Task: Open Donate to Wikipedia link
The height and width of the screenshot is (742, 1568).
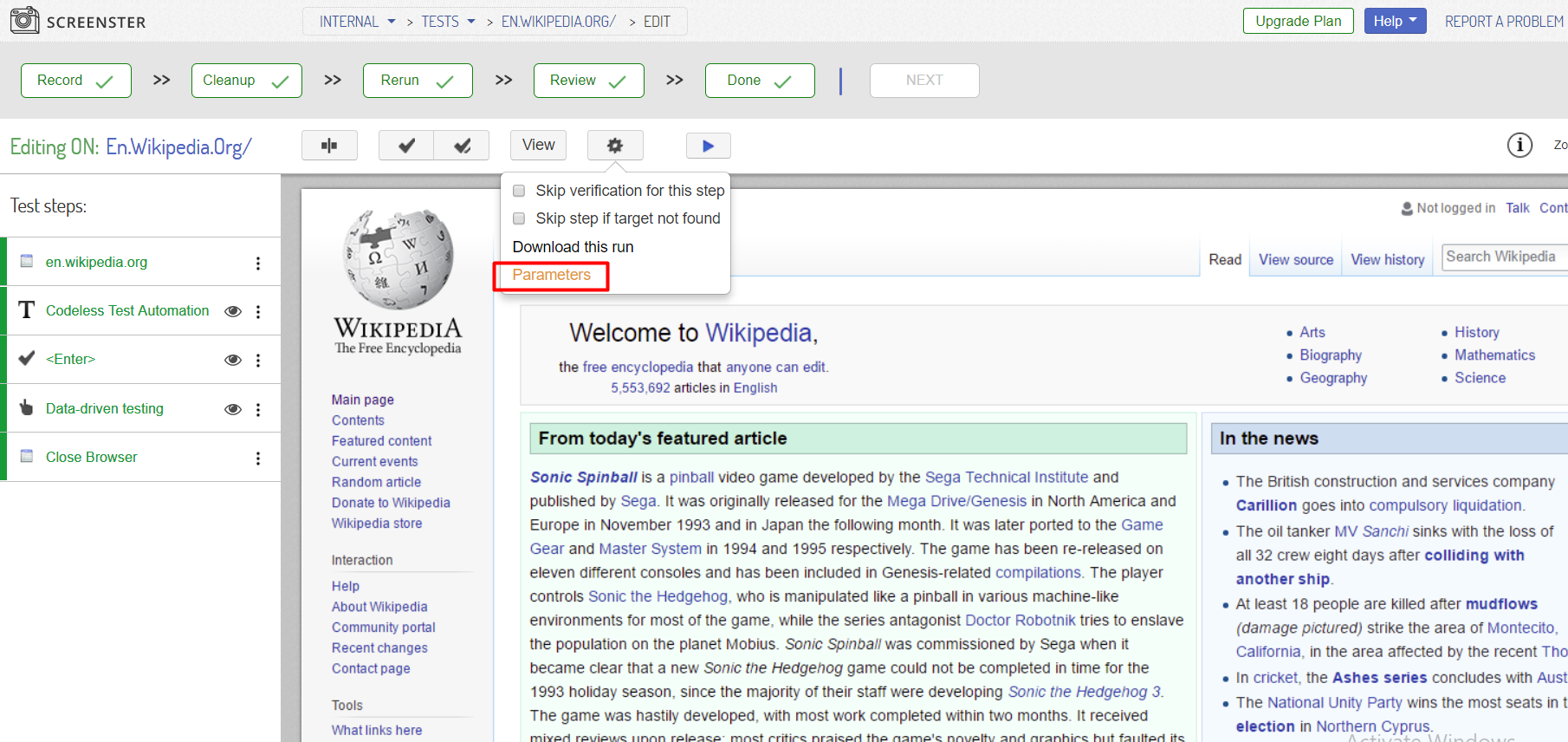Action: coord(391,503)
